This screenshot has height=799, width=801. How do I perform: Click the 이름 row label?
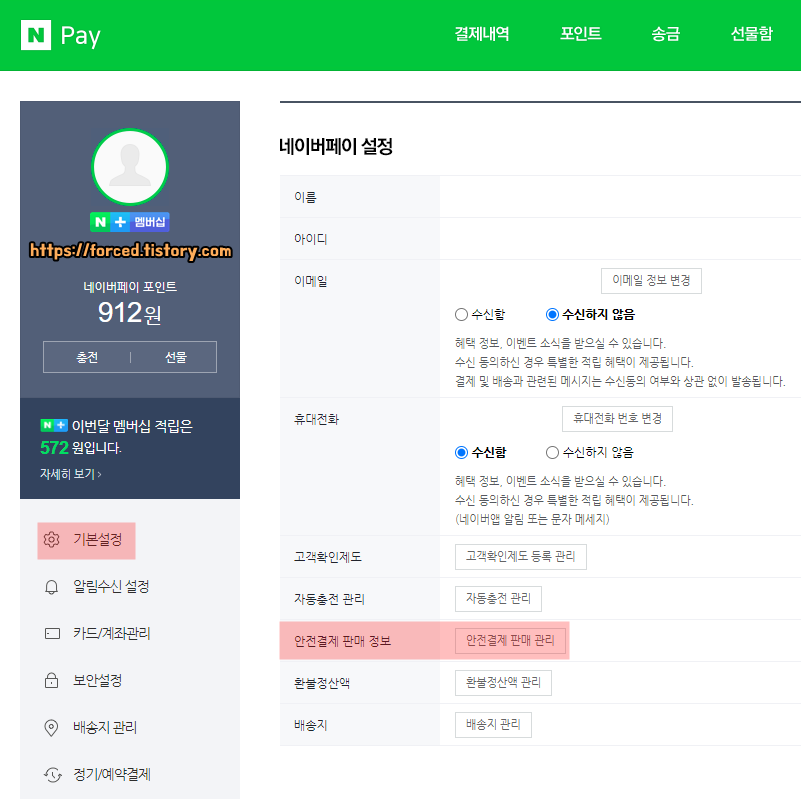pos(305,197)
